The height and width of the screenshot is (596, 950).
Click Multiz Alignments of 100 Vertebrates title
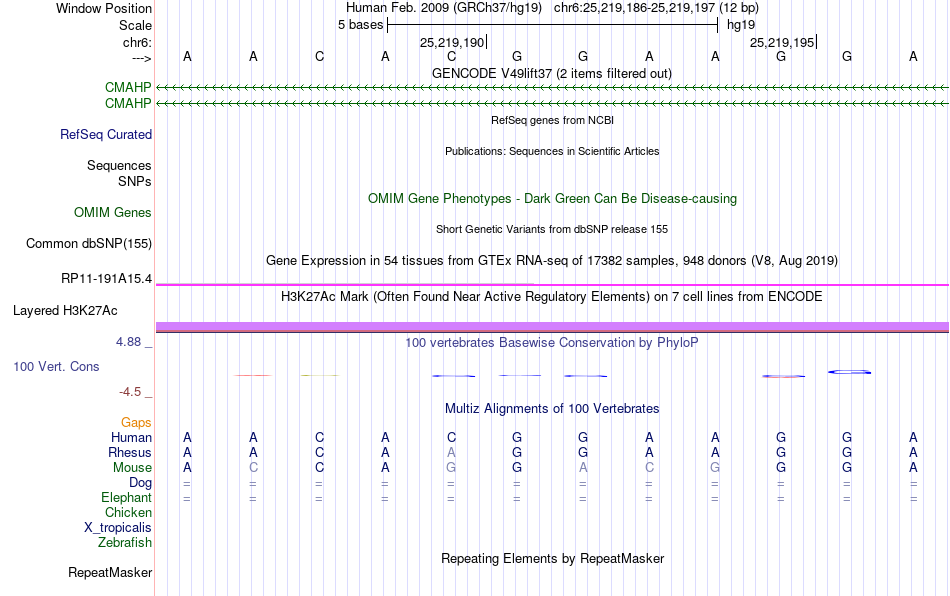coord(552,409)
